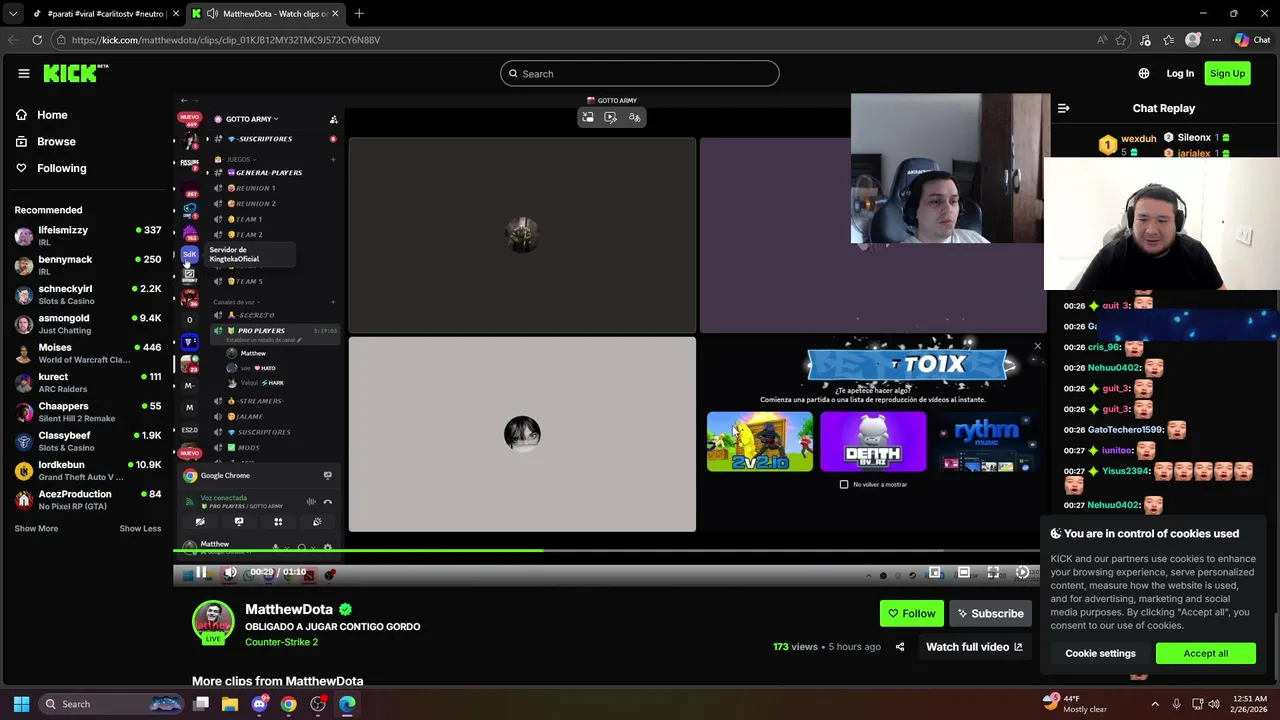
Task: Open player playback settings
Action: click(x=1022, y=572)
